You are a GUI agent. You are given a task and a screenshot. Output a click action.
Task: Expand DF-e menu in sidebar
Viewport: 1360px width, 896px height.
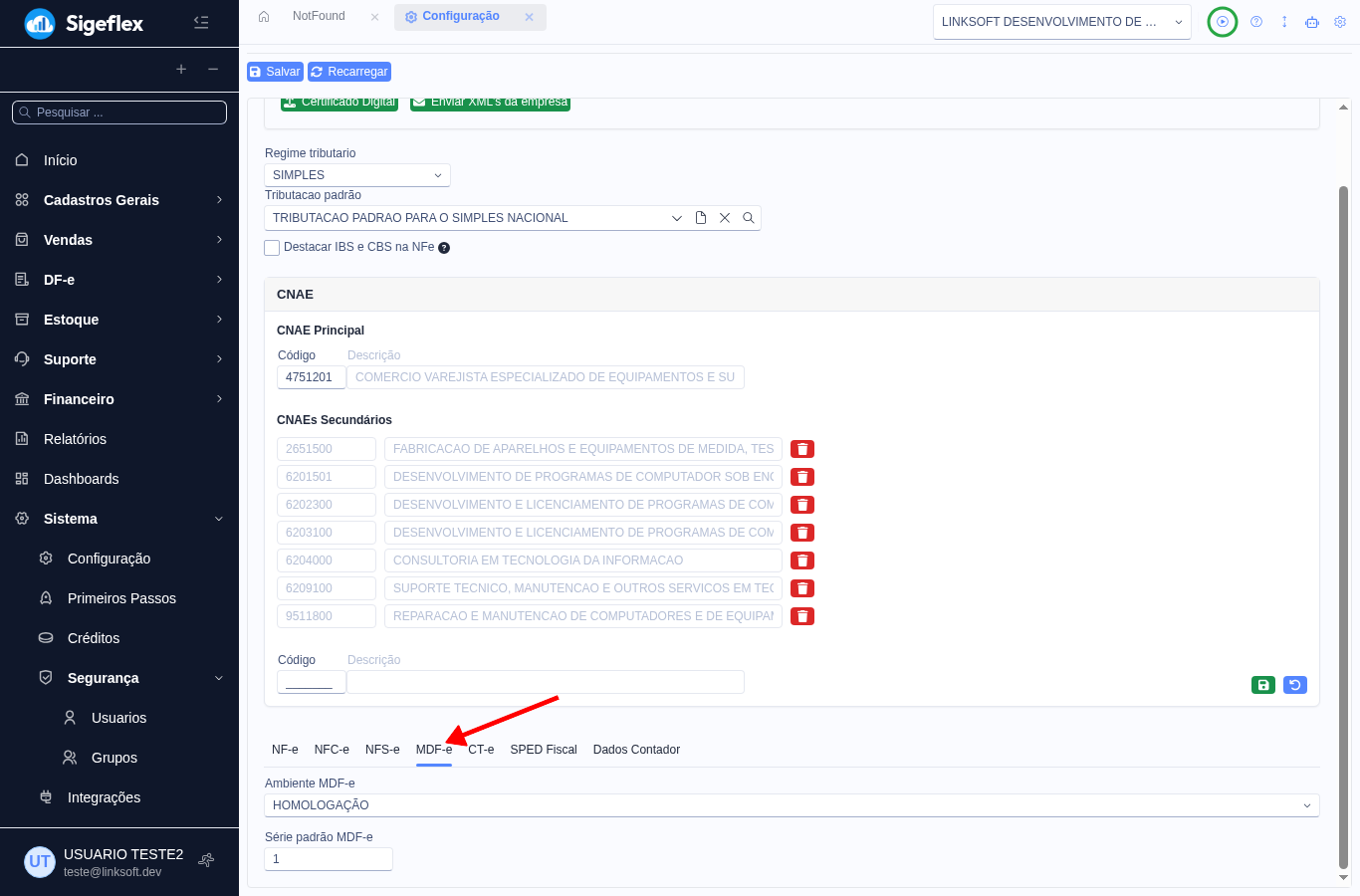coord(119,280)
